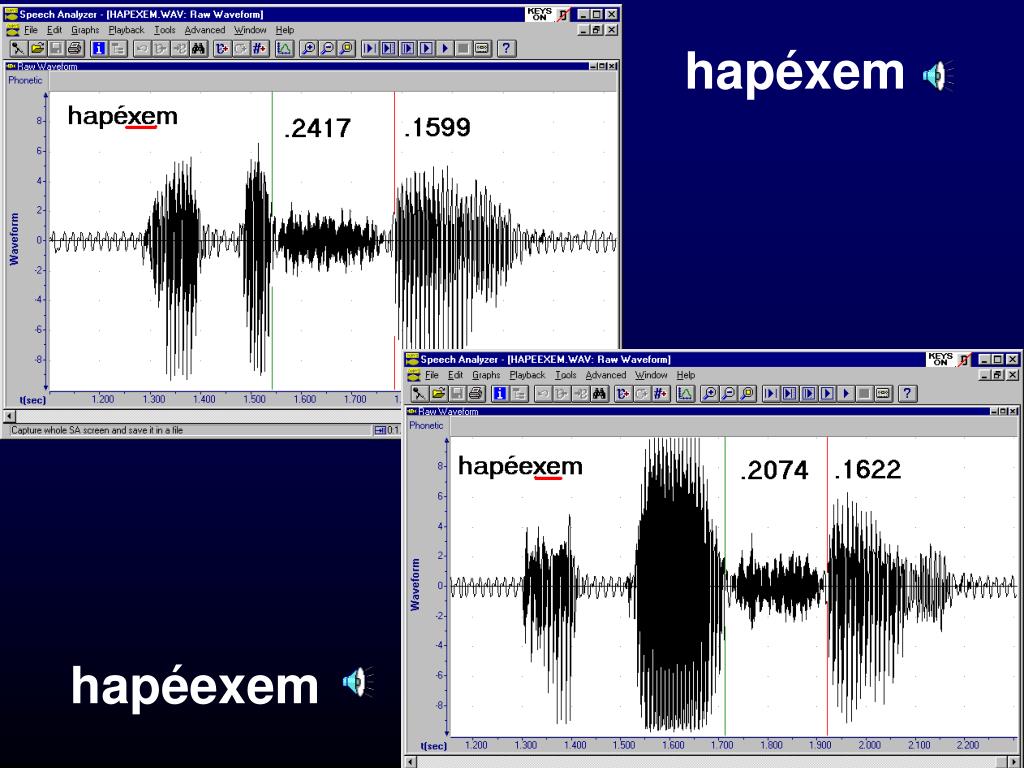This screenshot has width=1024, height=768.
Task: Click the green graph types icon in HAPEXEM toolbar
Action: (x=284, y=48)
